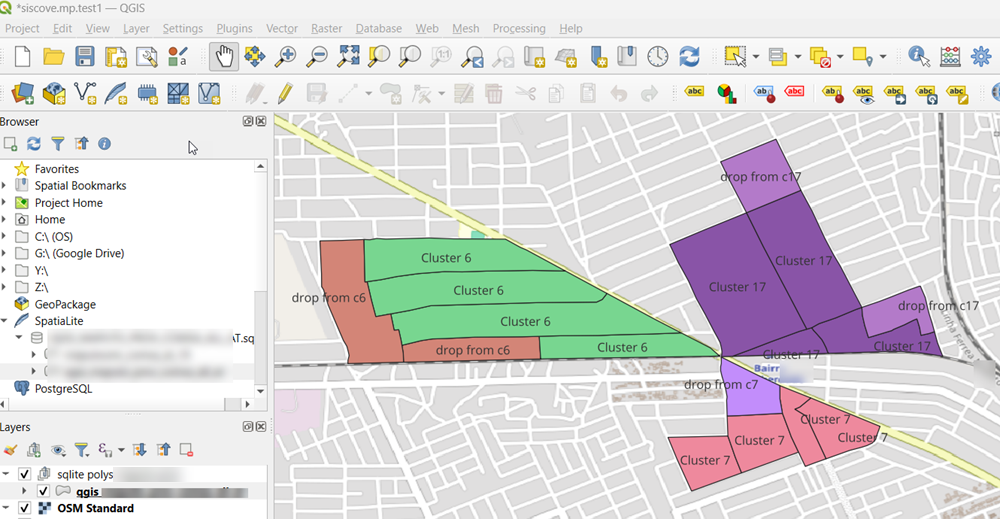Refresh the map canvas
Image resolution: width=1000 pixels, height=519 pixels.
(x=689, y=57)
